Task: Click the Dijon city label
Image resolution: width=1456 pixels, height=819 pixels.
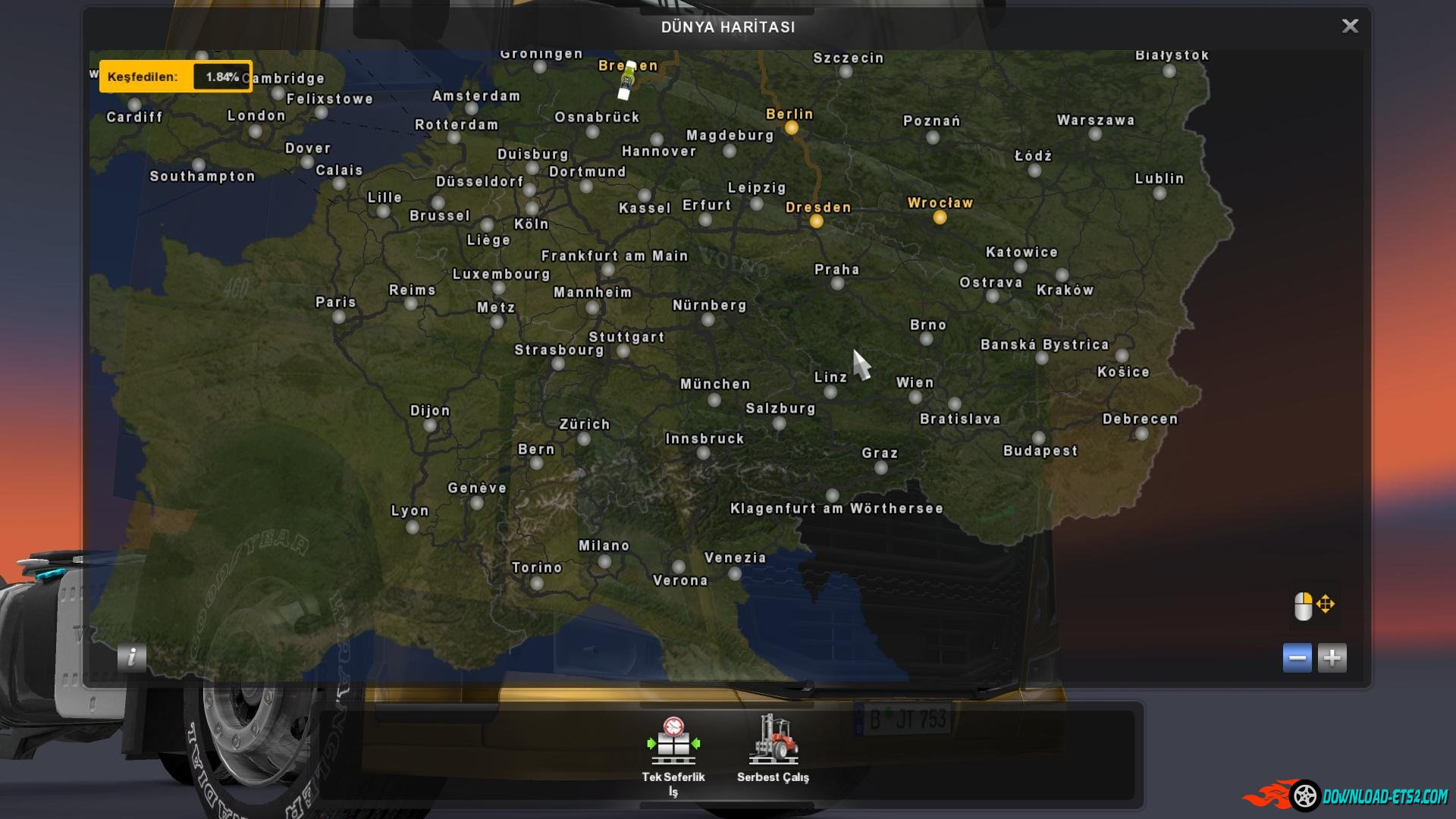Action: click(430, 411)
